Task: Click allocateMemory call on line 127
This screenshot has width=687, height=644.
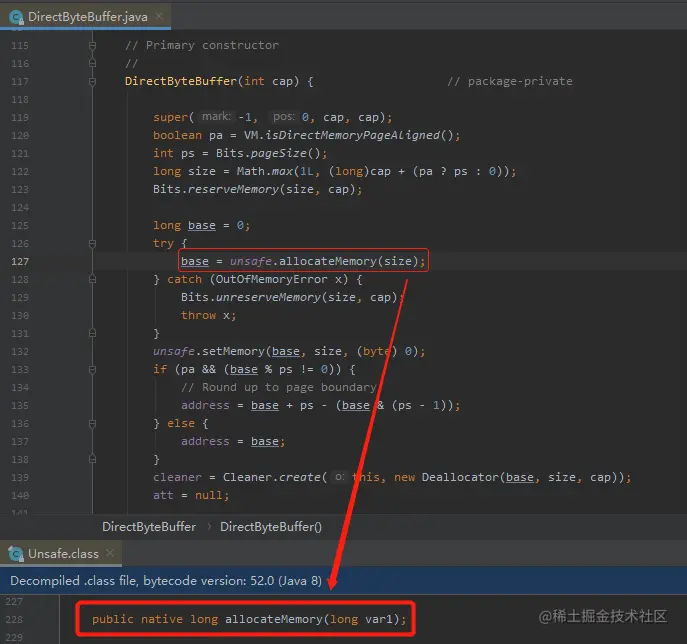Action: pos(327,261)
